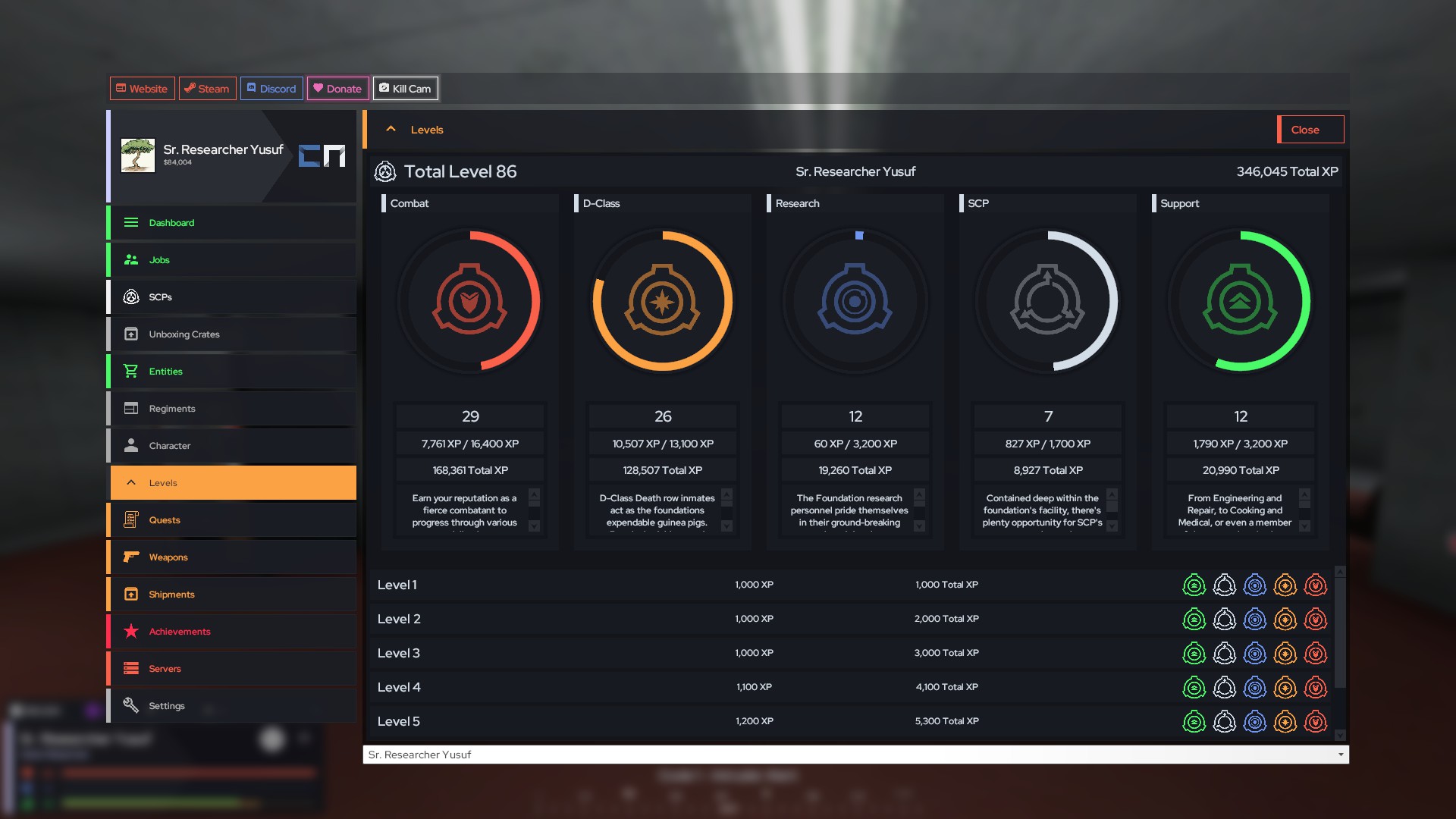Screen dimensions: 1456x819
Task: Click the 1,790 XP / 3,200 XP value
Action: pyautogui.click(x=1241, y=444)
